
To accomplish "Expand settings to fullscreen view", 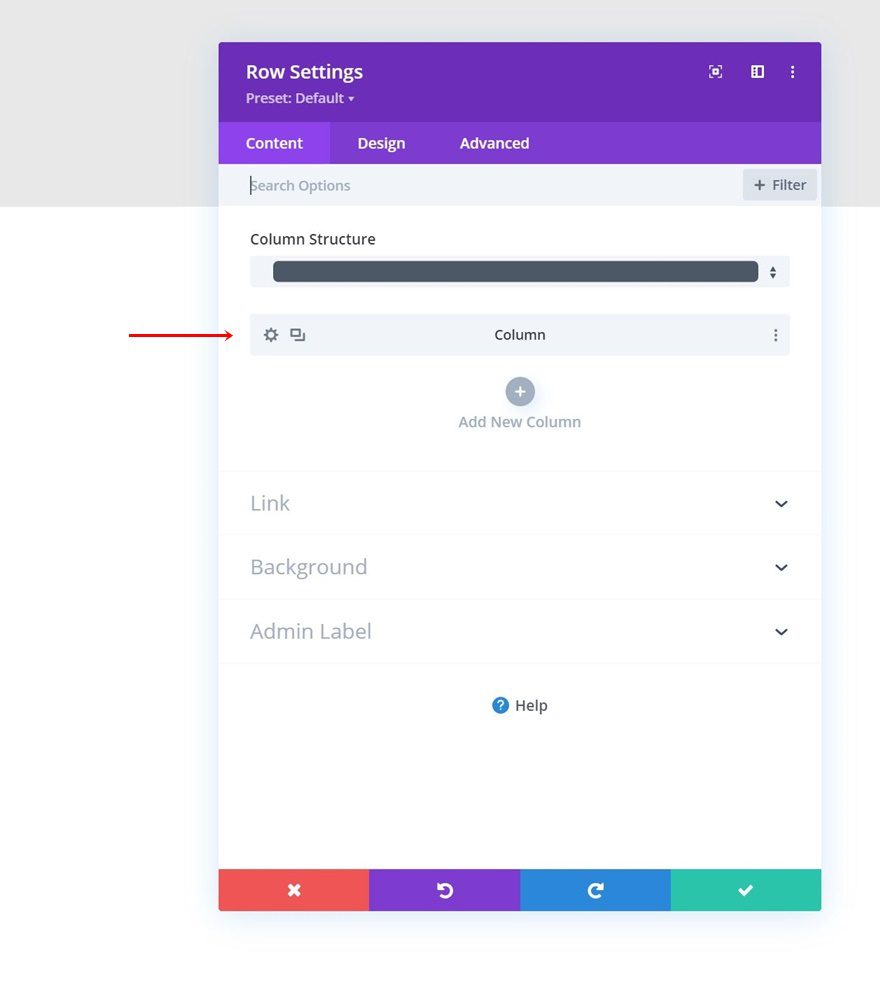I will (715, 71).
